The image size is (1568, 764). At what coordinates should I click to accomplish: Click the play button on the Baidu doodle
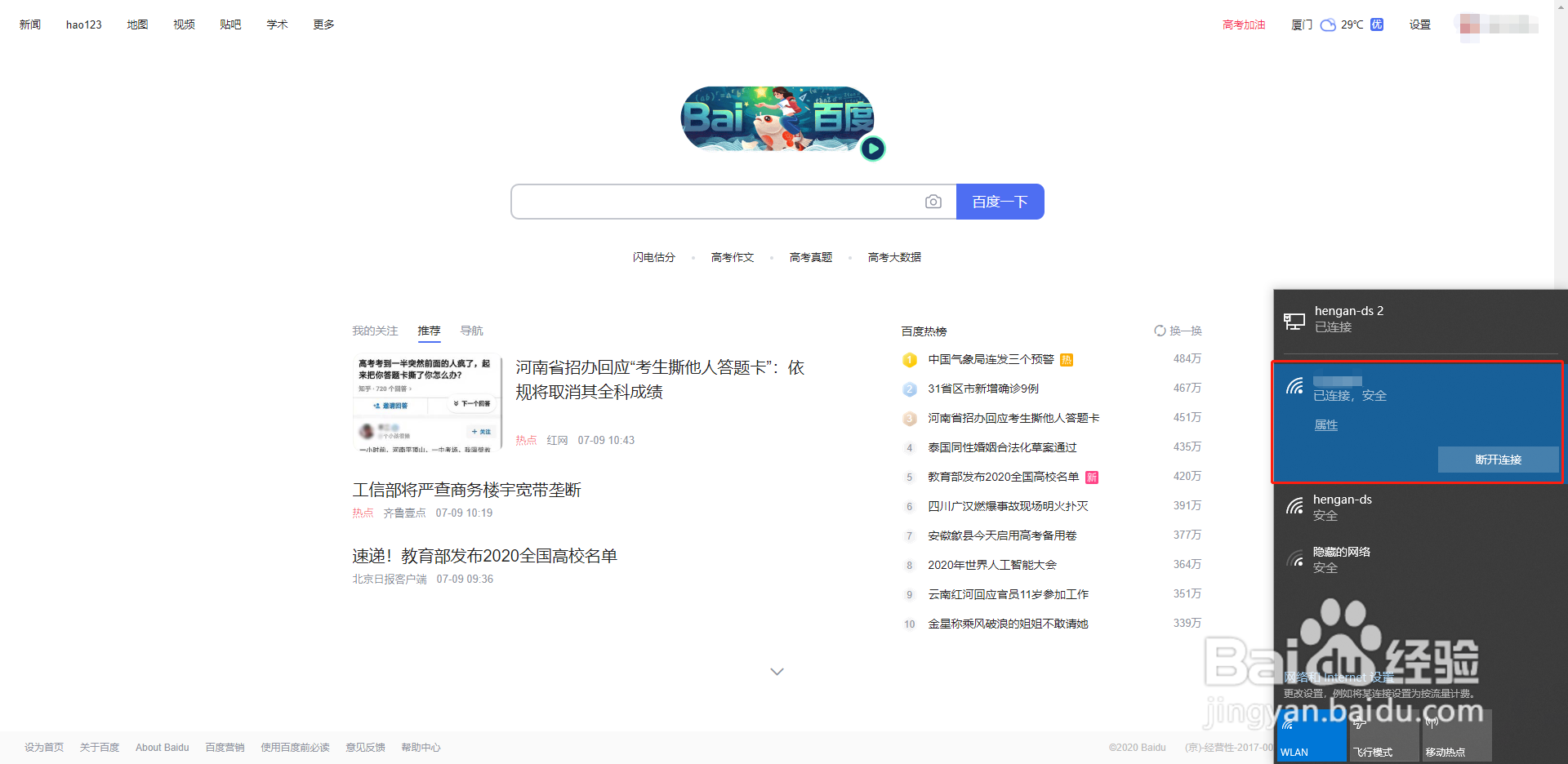(873, 149)
